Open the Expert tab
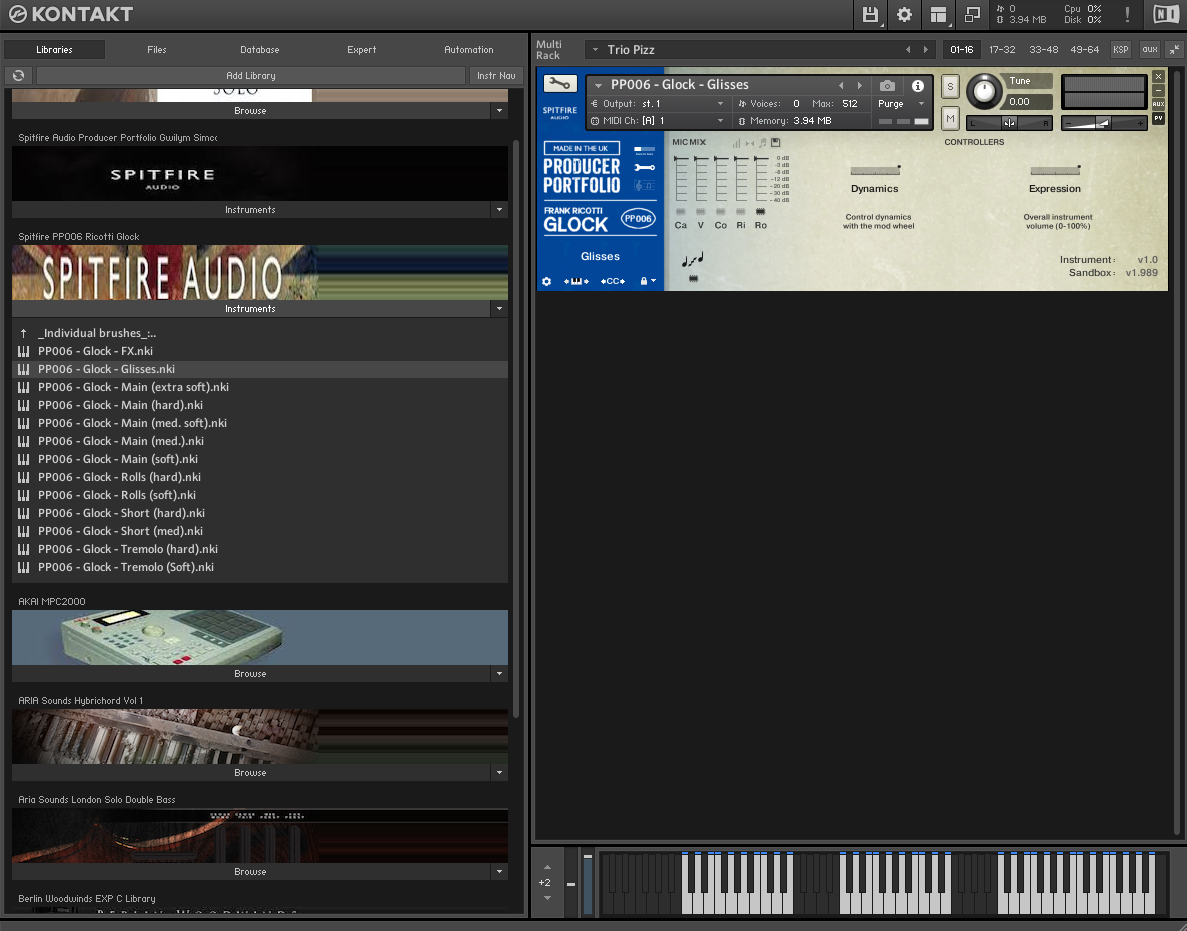 click(362, 50)
